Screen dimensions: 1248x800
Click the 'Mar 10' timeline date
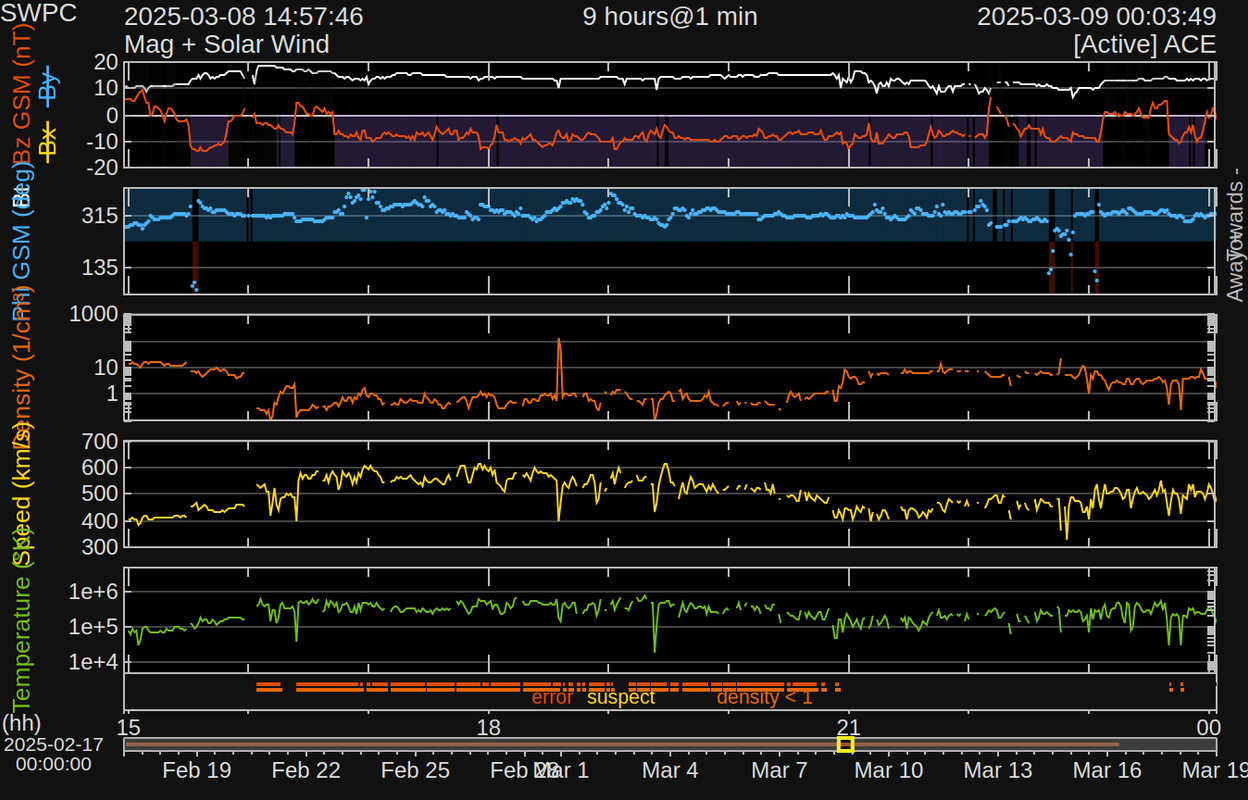tap(889, 770)
